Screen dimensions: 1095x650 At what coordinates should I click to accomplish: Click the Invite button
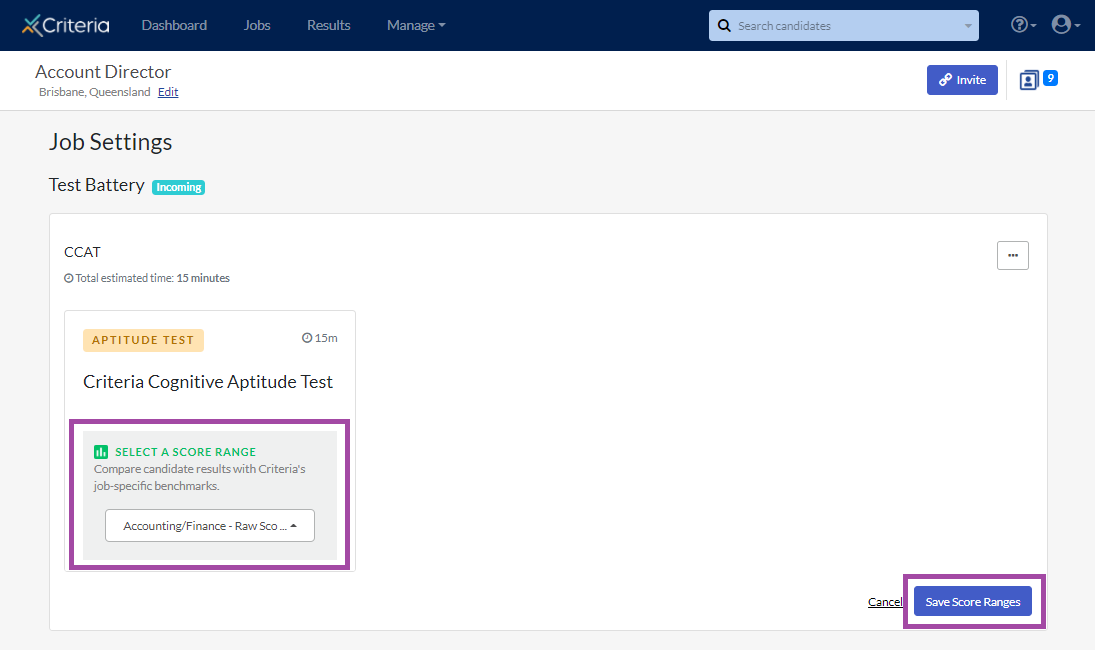(962, 80)
